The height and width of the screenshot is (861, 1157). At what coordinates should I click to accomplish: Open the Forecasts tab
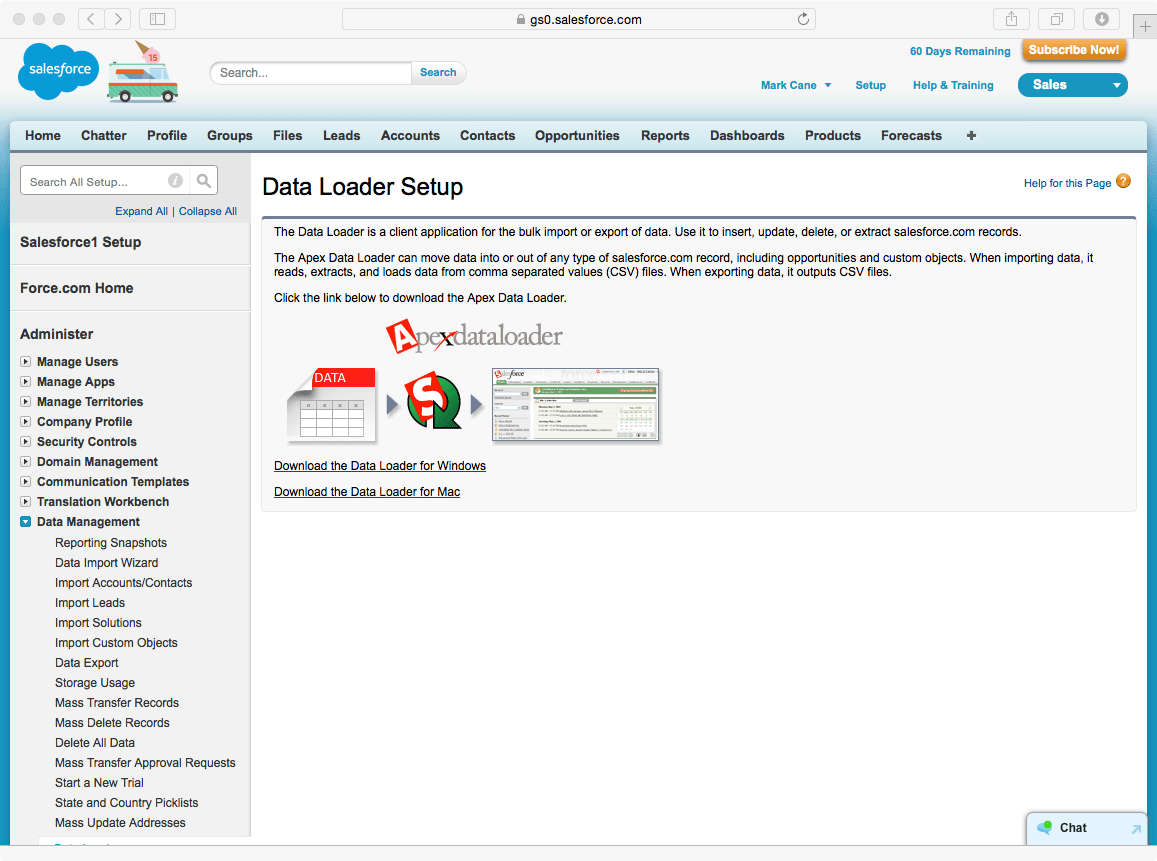(911, 136)
